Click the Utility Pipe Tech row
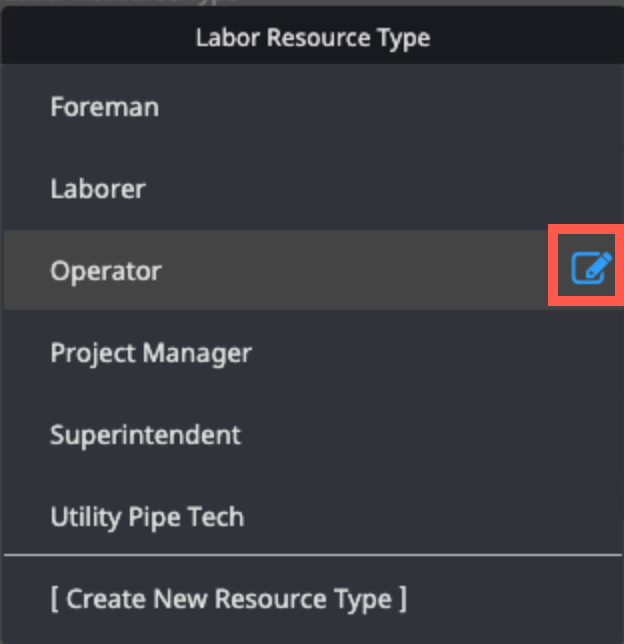This screenshot has width=624, height=644. pos(313,516)
